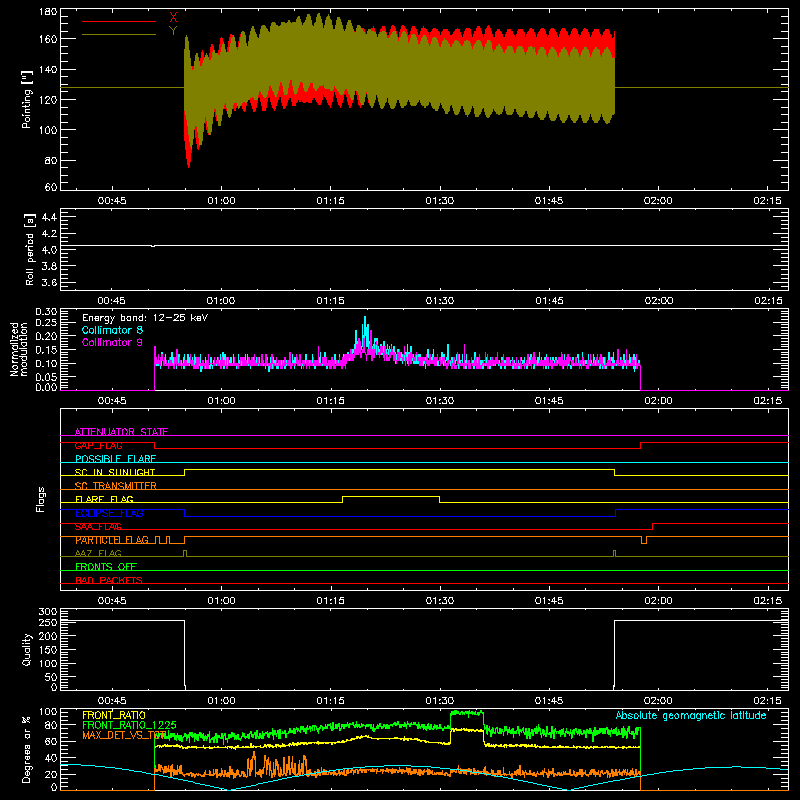Click the Roll period axis title
Screen dimensions: 800x800
tap(29, 249)
